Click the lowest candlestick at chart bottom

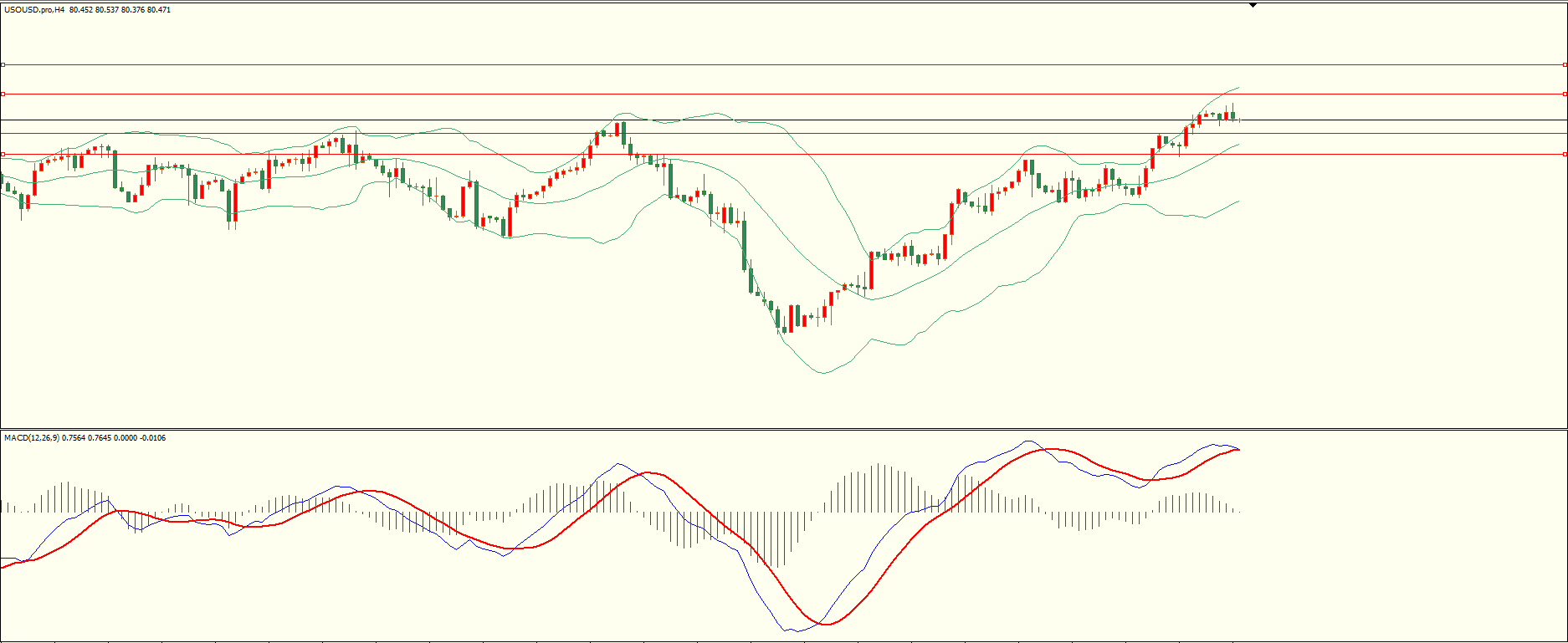784,321
